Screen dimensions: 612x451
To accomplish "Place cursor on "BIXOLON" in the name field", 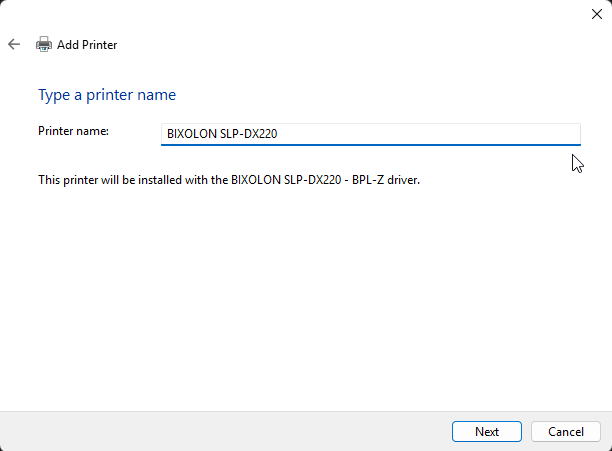I will (x=192, y=134).
